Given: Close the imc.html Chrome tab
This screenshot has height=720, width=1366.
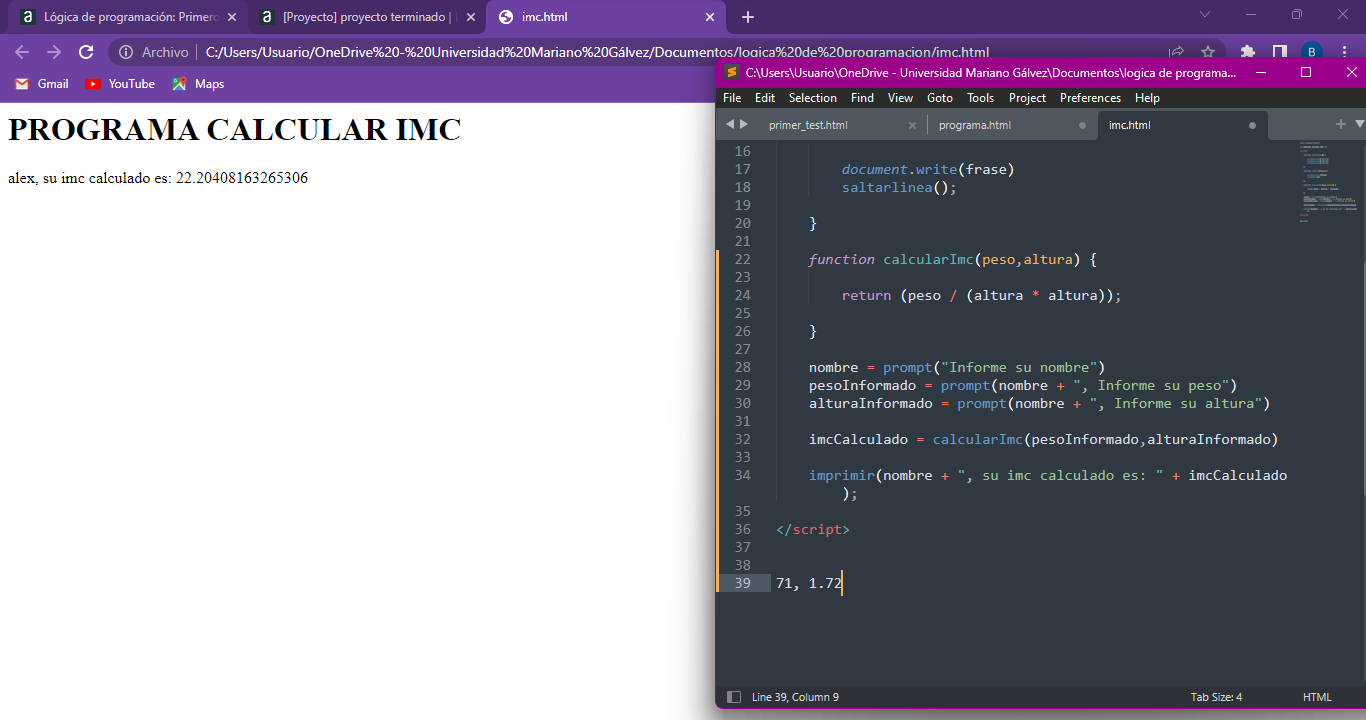Looking at the screenshot, I should (710, 17).
